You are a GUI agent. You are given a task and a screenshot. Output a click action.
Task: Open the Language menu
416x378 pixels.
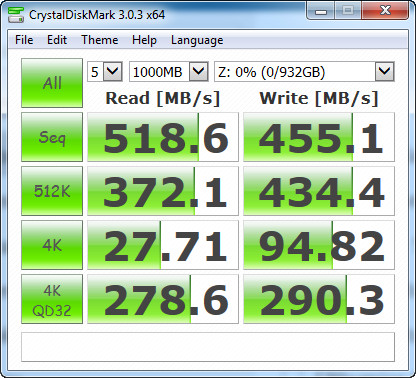[x=197, y=40]
